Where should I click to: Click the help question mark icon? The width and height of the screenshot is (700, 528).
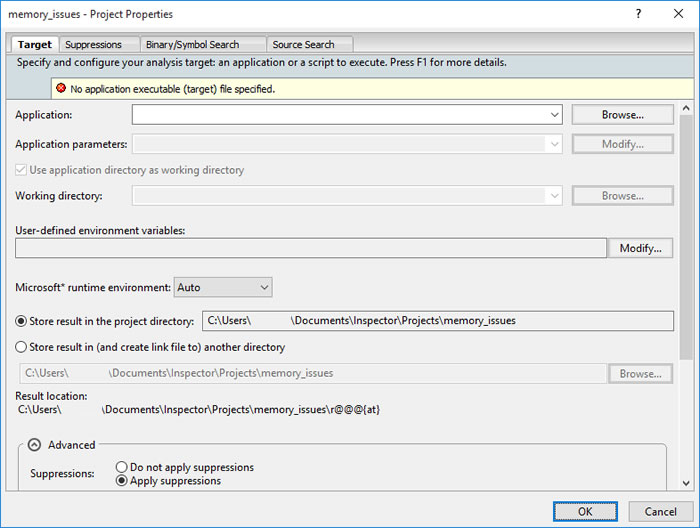pyautogui.click(x=638, y=14)
